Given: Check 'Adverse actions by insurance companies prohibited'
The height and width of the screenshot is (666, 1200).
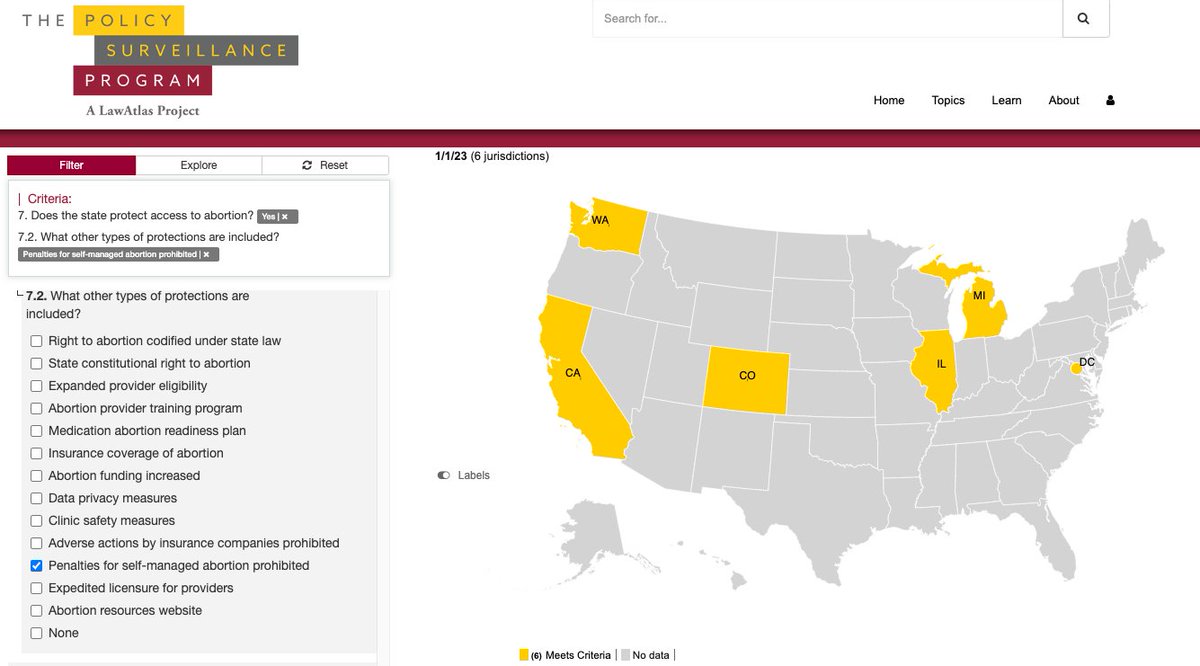Looking at the screenshot, I should [37, 543].
